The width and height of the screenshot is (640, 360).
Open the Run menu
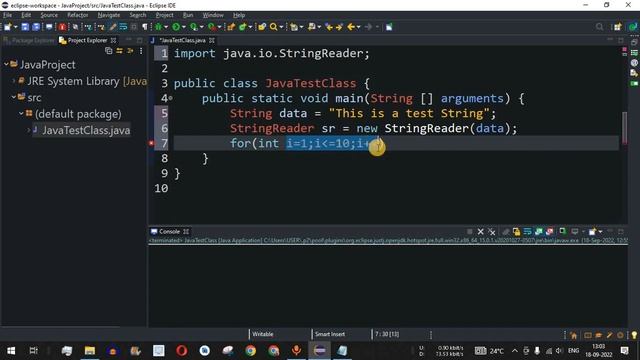coord(188,15)
